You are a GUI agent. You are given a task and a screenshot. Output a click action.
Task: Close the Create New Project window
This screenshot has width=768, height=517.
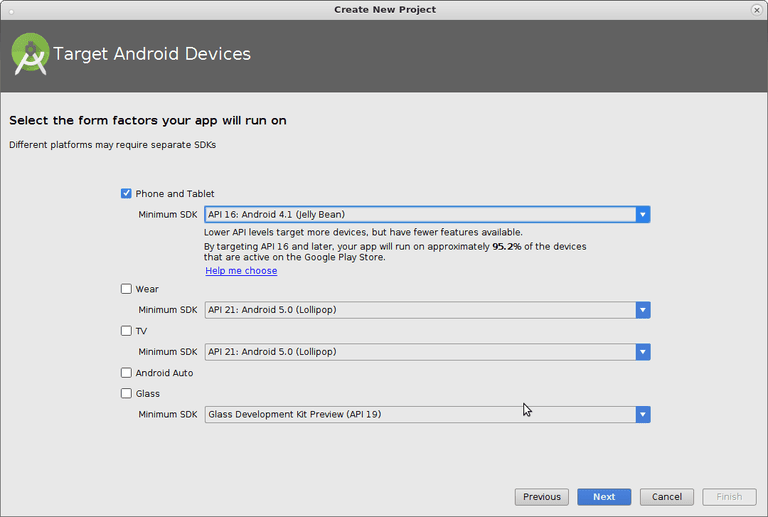pyautogui.click(x=757, y=10)
